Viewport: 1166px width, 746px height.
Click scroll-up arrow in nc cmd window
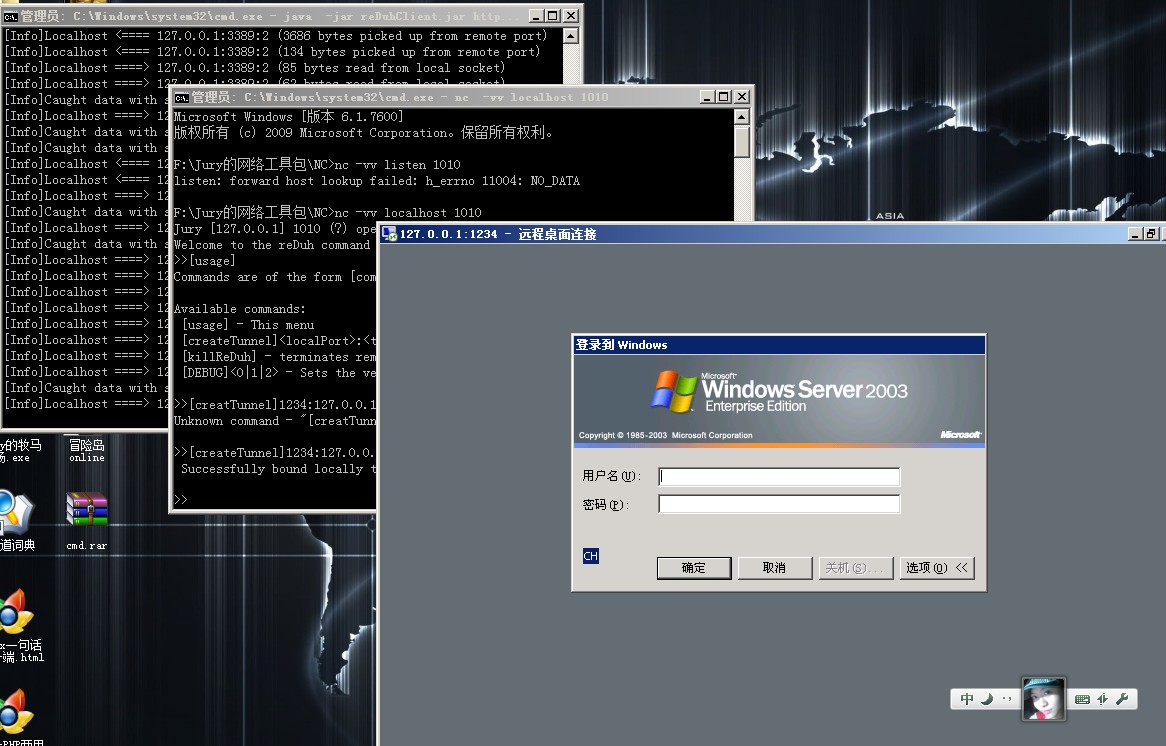tap(741, 117)
